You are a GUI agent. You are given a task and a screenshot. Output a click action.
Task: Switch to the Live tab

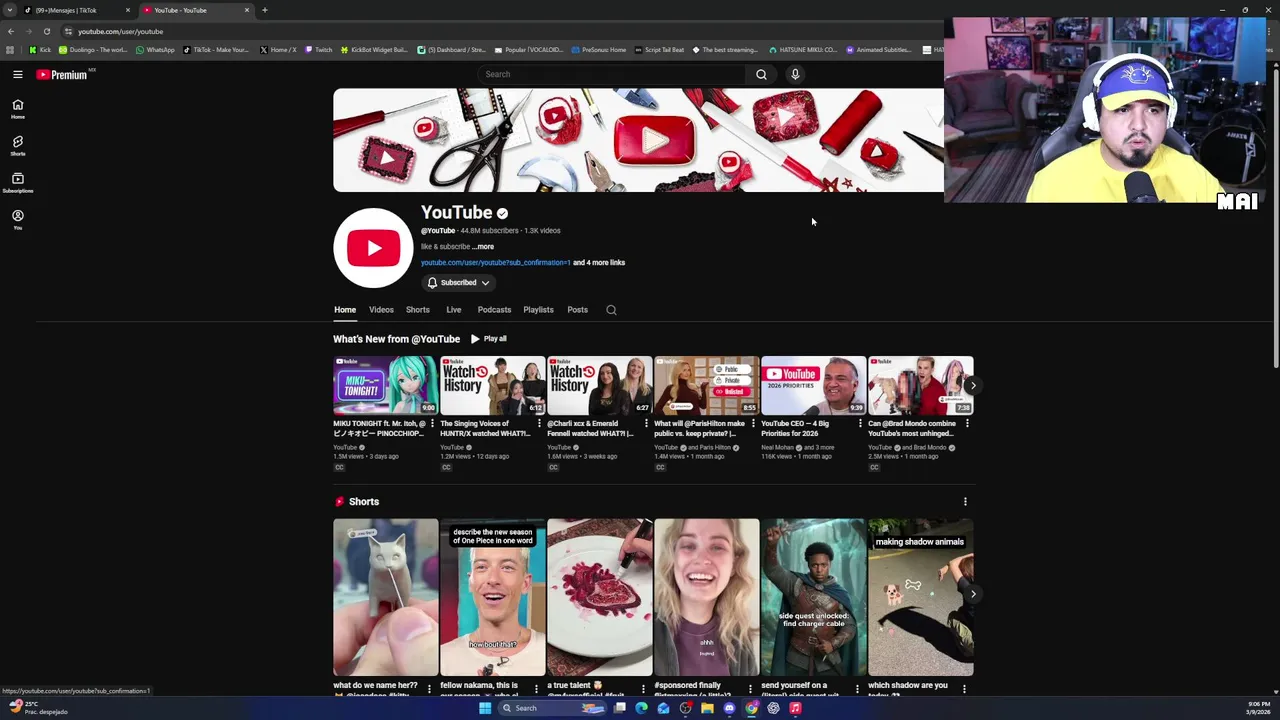pos(453,310)
